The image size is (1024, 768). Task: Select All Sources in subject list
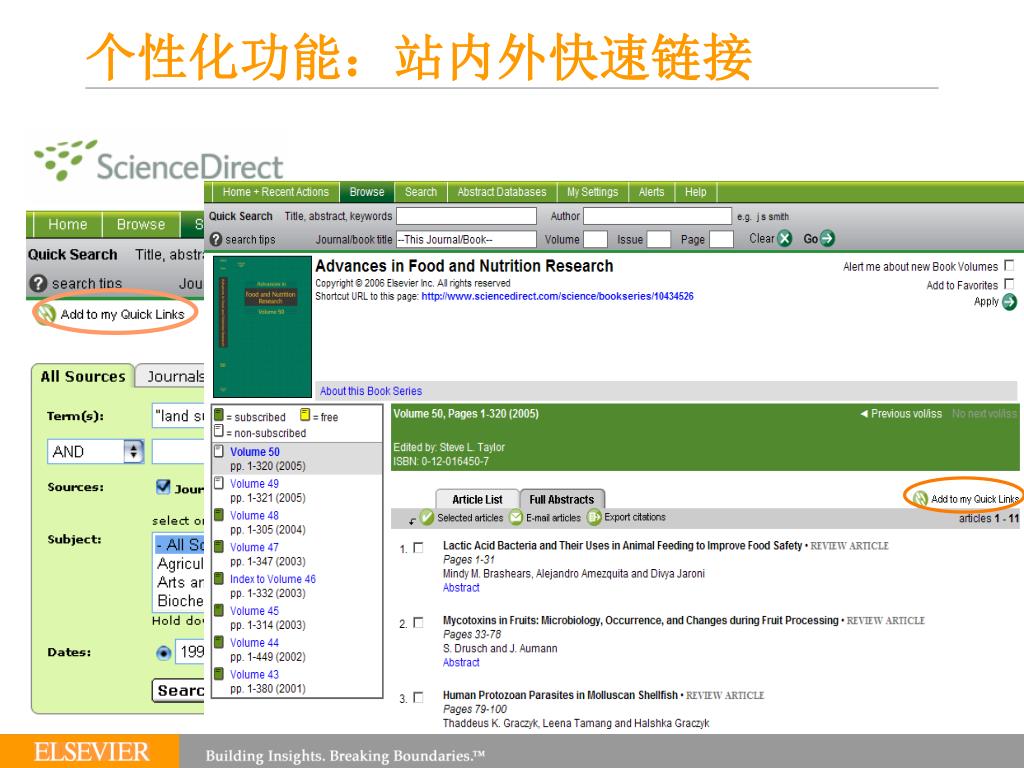pos(179,545)
